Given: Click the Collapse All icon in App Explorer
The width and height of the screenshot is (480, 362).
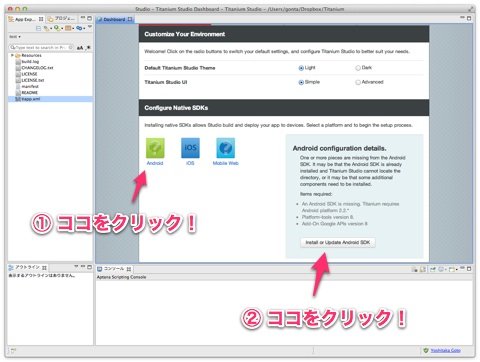Looking at the screenshot, I should point(38,28).
